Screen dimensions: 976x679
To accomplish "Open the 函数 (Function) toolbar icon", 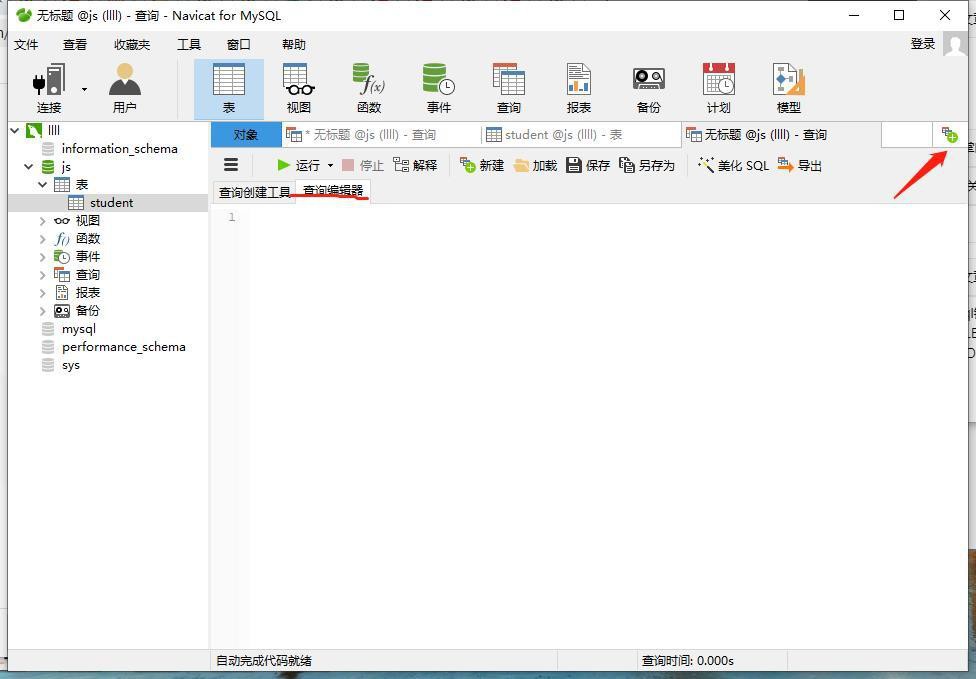I will pos(368,88).
